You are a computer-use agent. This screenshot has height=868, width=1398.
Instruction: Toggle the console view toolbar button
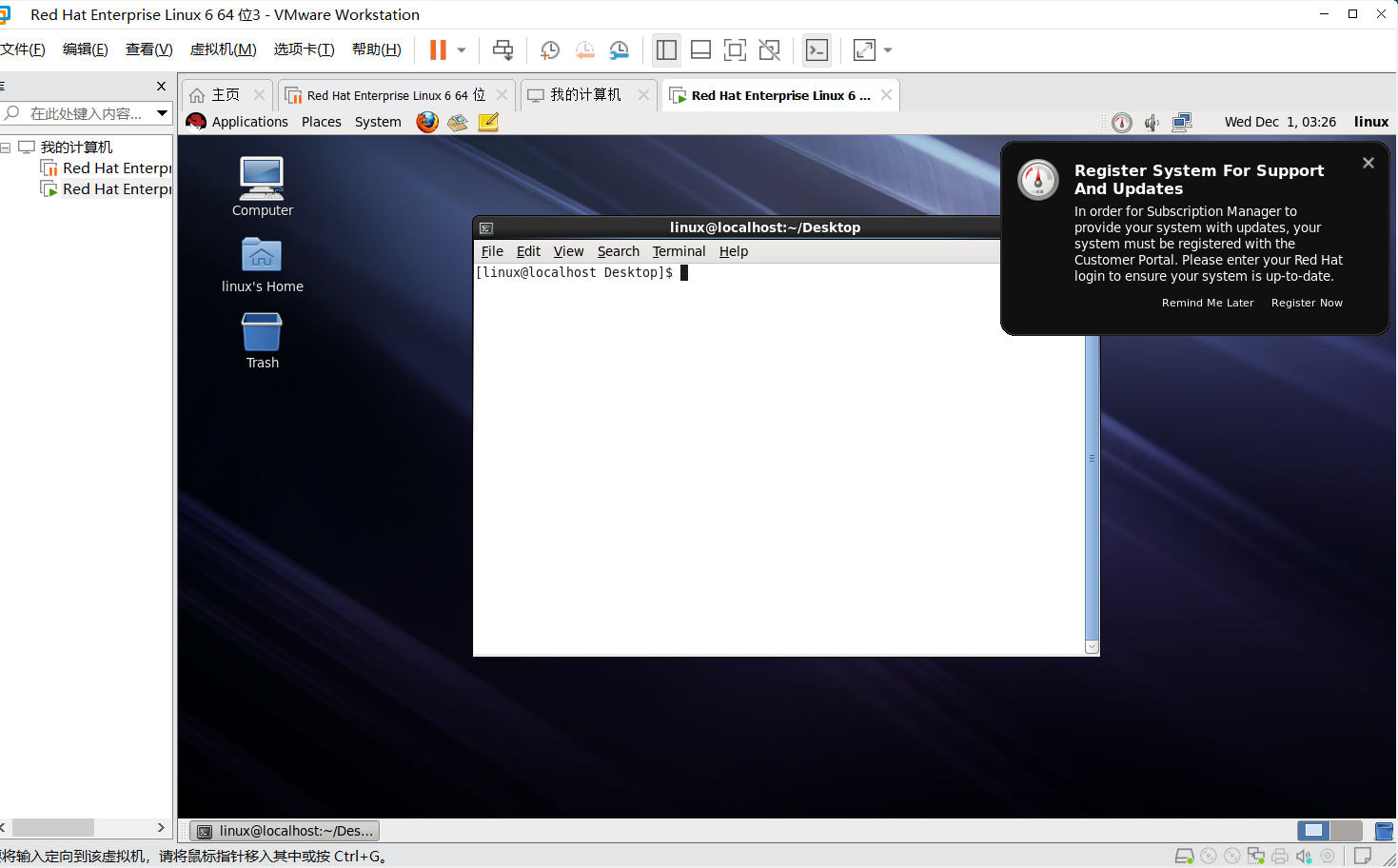pos(817,50)
